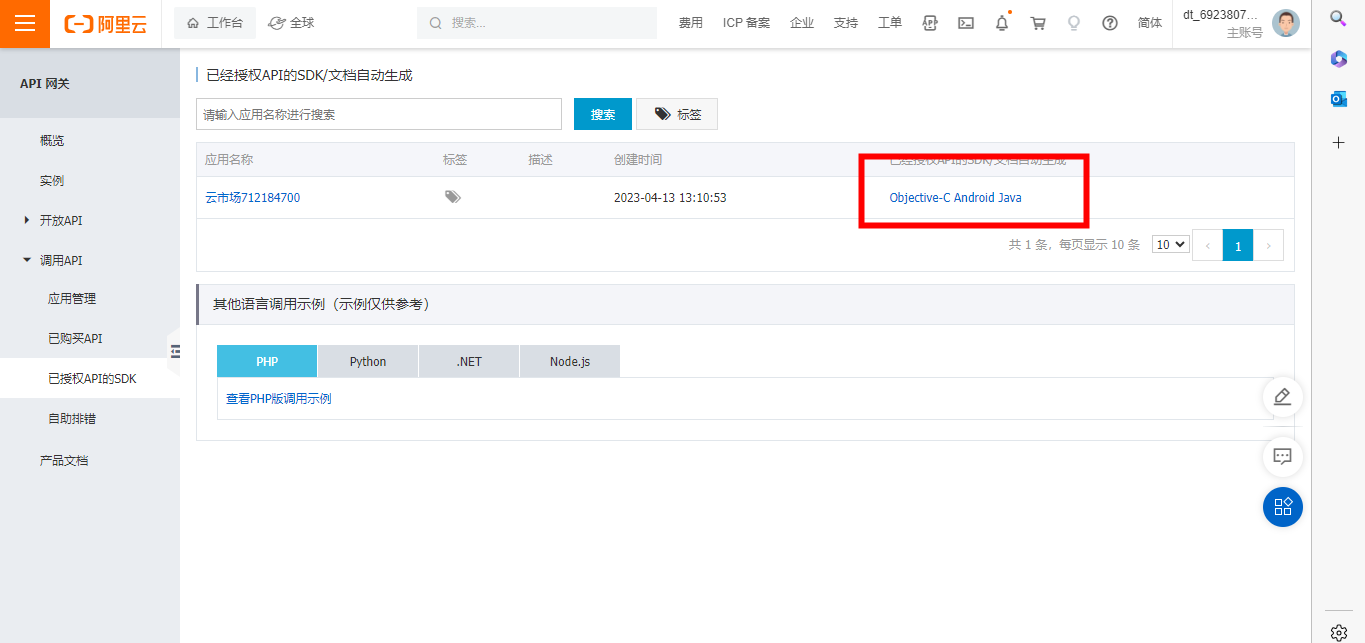Open 查看PHP版调用示例 link
This screenshot has width=1365, height=643.
pos(279,399)
